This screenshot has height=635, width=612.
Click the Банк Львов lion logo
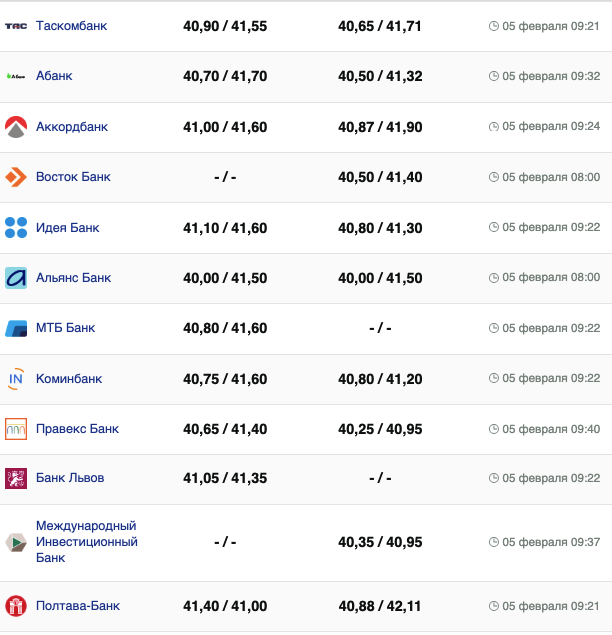[x=16, y=478]
